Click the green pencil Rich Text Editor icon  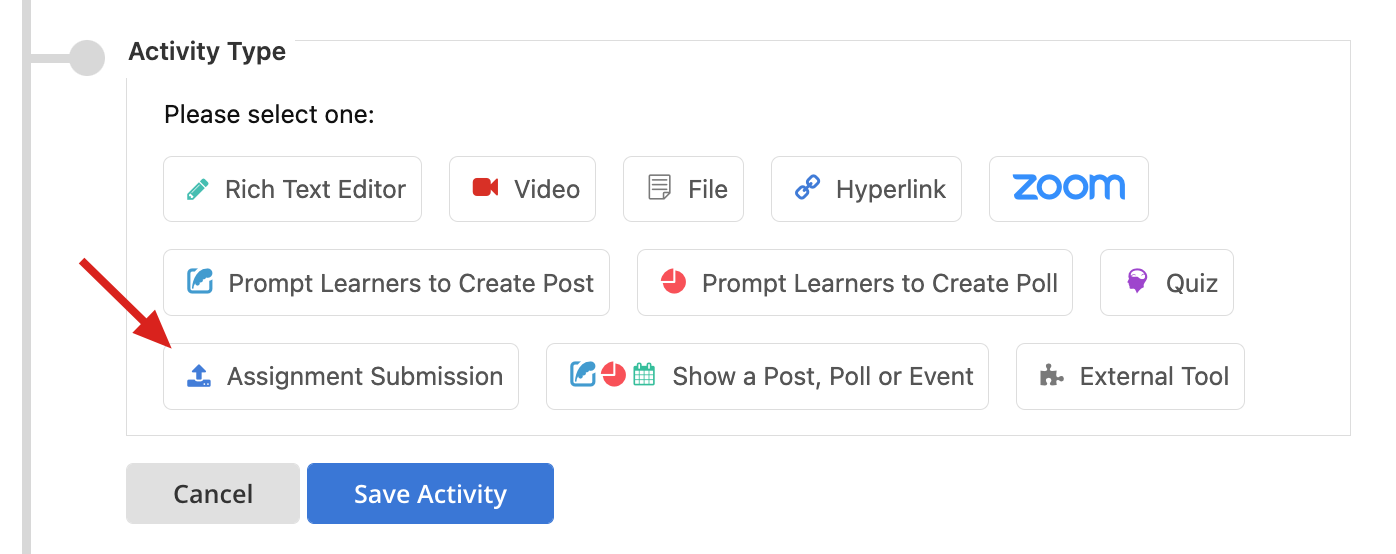(198, 189)
